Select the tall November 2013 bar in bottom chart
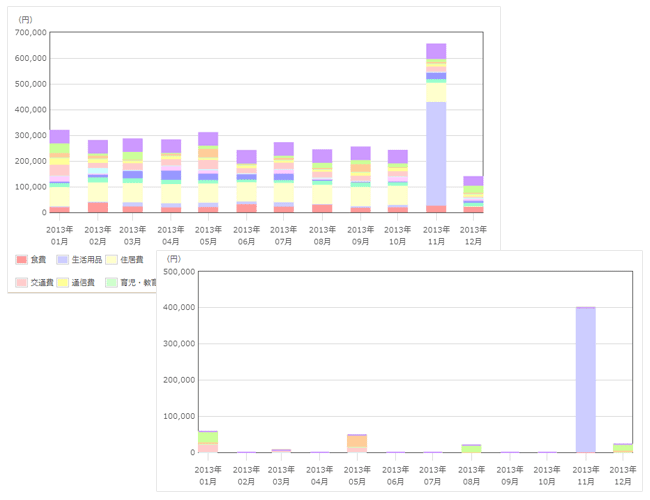 click(x=585, y=380)
